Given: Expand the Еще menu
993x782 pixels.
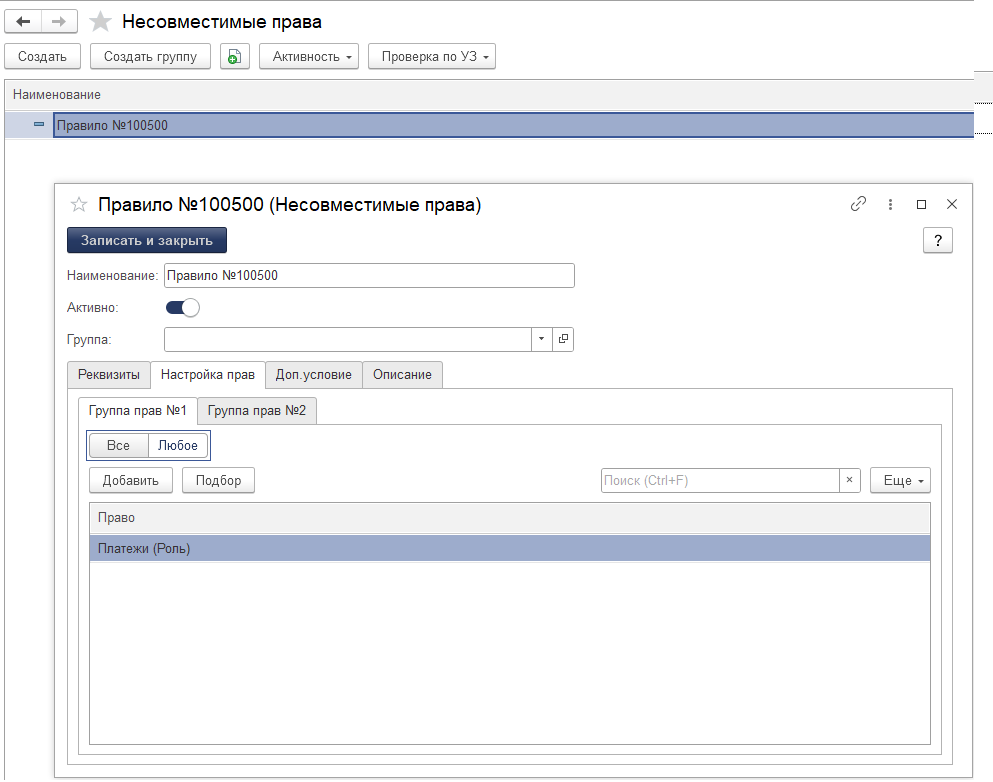Looking at the screenshot, I should tap(900, 481).
